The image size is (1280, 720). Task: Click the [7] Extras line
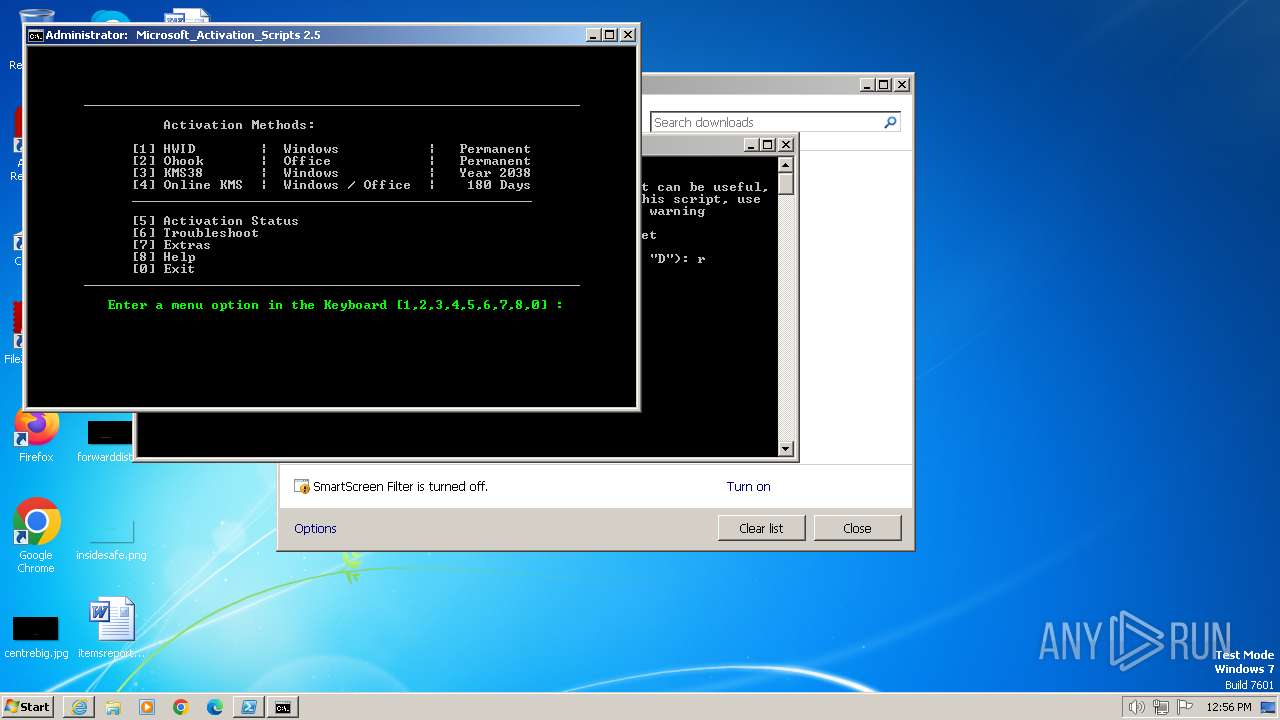[x=171, y=245]
